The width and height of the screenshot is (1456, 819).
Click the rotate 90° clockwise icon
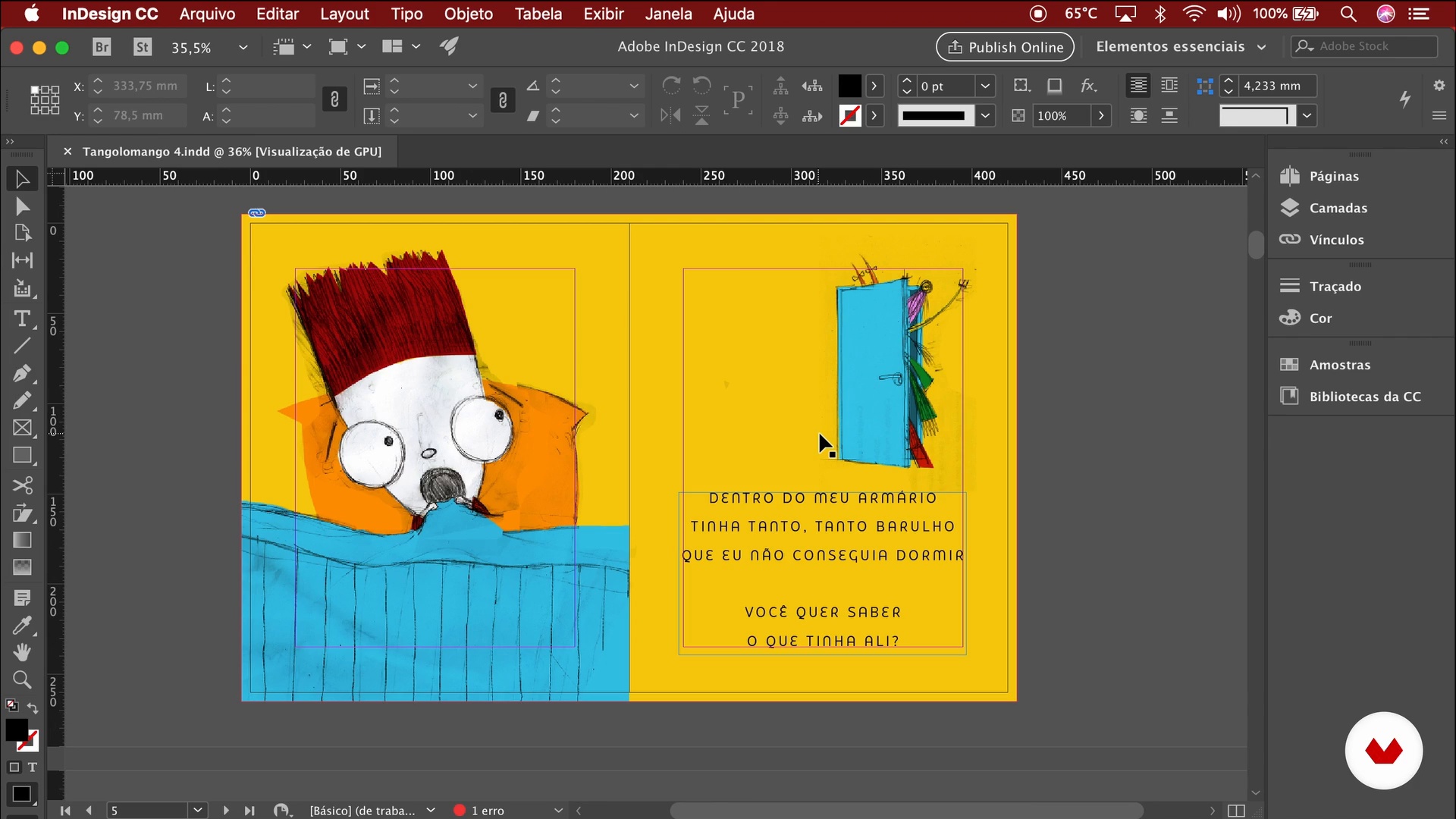point(671,85)
